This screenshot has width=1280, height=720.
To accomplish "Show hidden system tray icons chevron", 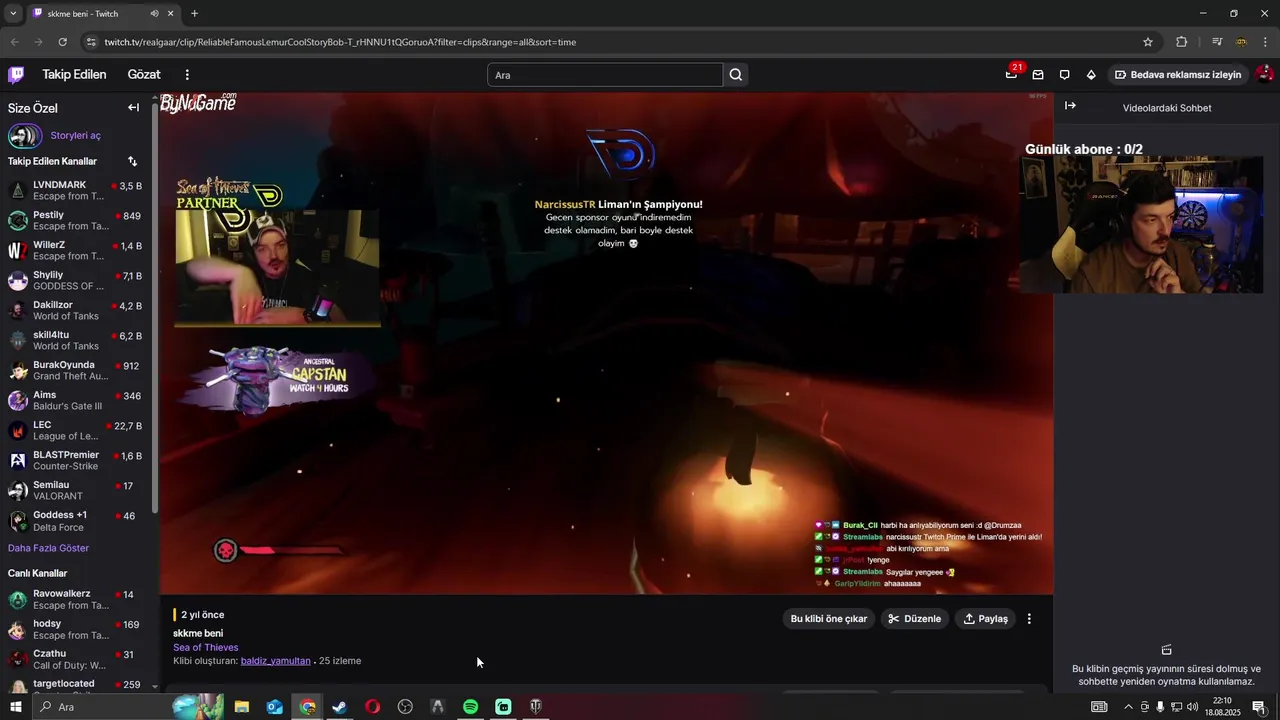I will coord(1128,707).
